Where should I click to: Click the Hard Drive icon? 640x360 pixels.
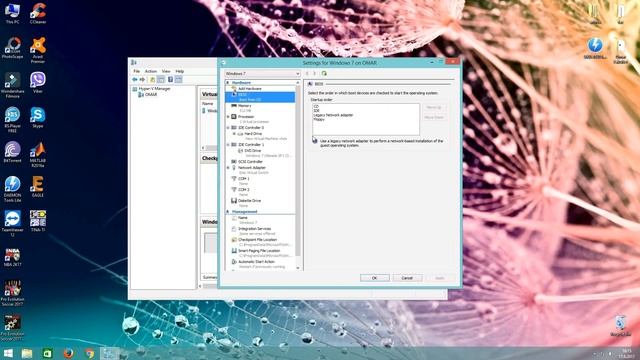240,134
